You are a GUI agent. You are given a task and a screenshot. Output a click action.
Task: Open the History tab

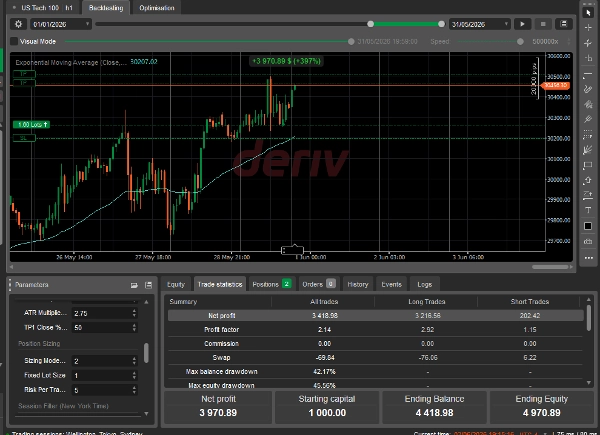point(358,284)
